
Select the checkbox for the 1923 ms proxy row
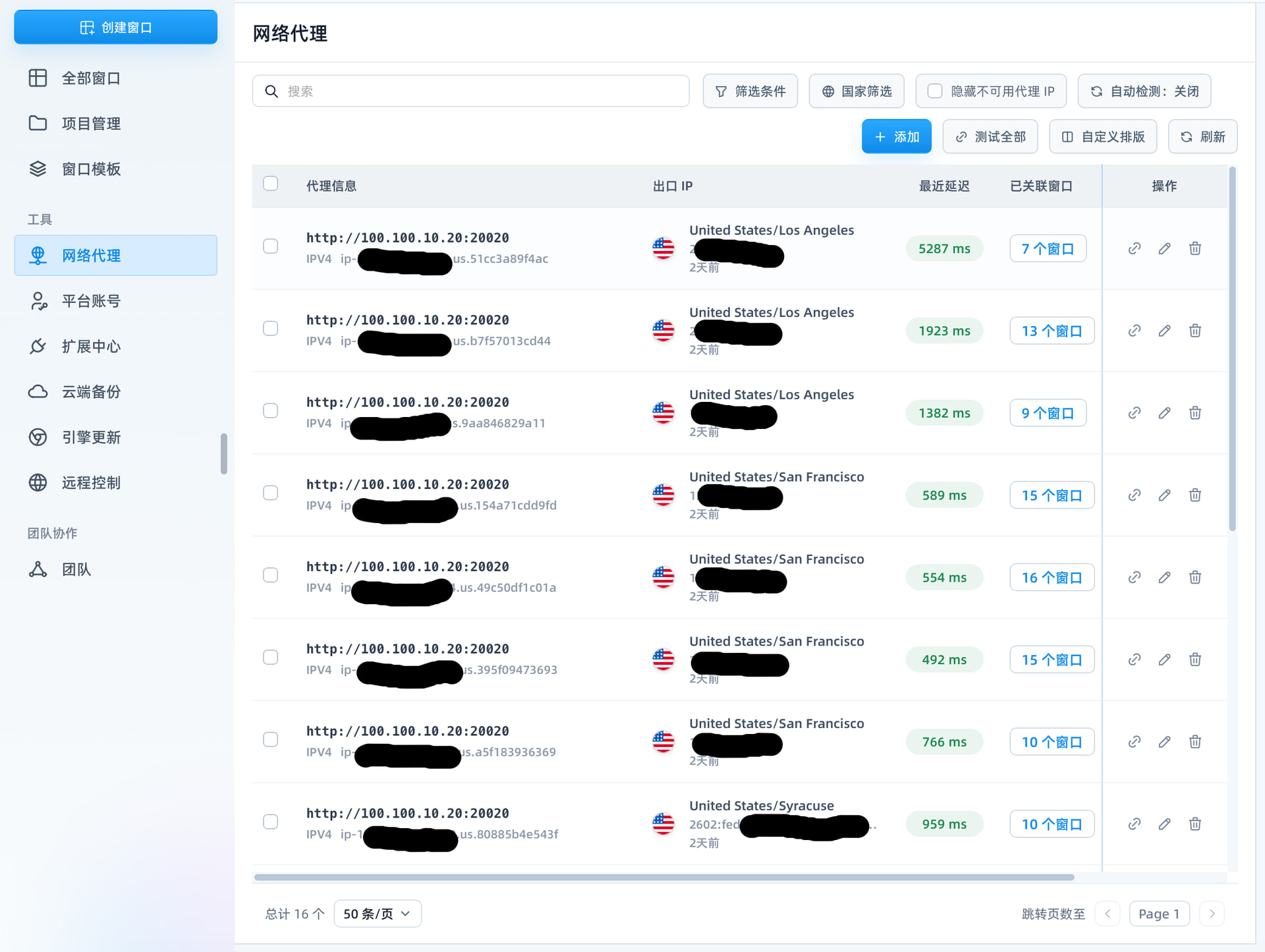pos(270,329)
